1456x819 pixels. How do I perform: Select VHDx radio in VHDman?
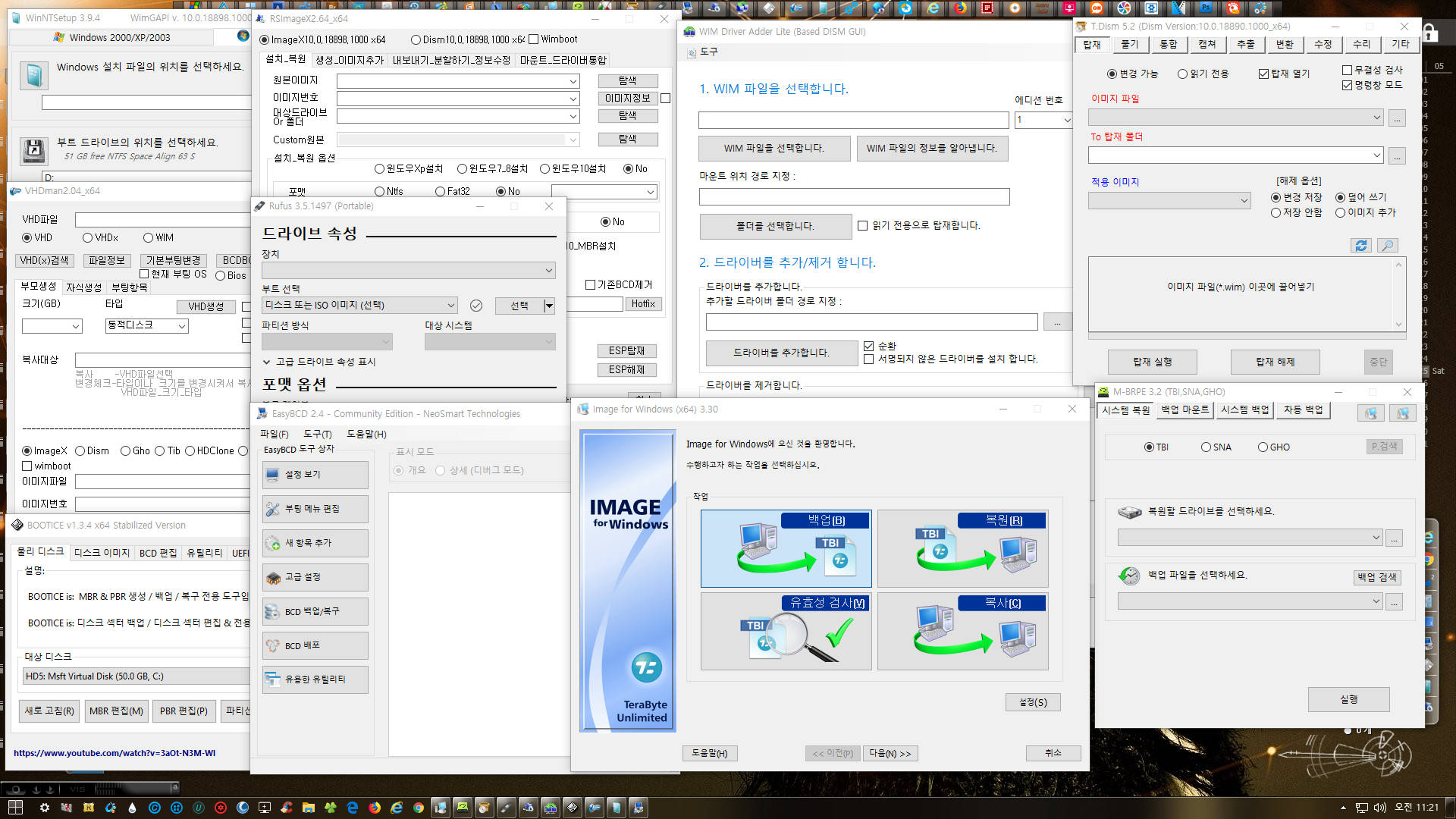pos(88,238)
